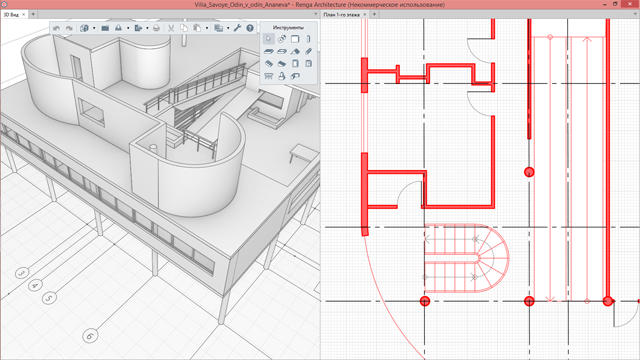Switch to the 3D Вид tab

11,14
